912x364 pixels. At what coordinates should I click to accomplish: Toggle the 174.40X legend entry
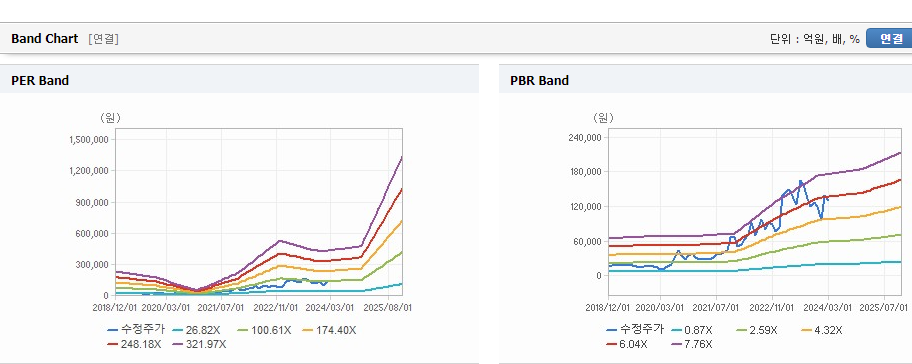click(x=329, y=330)
